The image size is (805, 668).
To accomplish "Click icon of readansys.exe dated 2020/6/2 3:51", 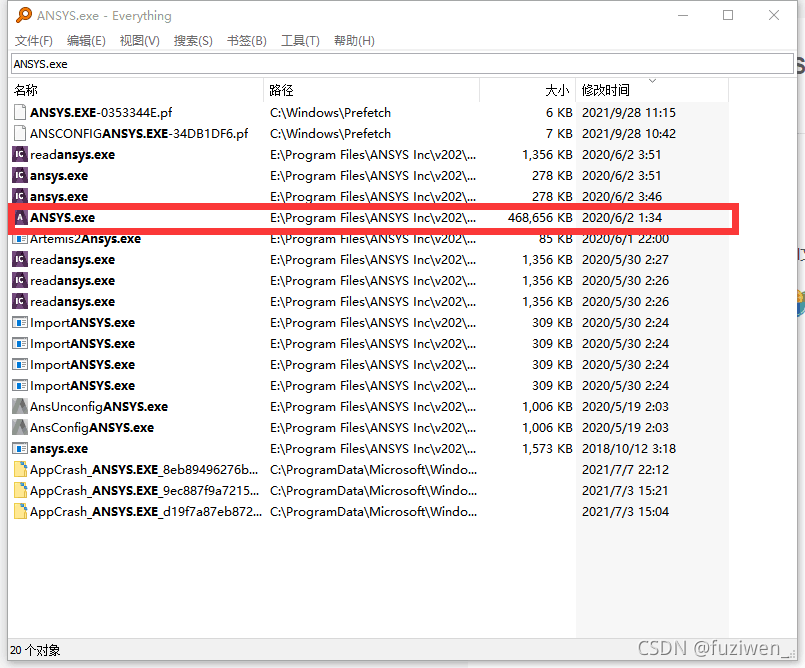I will pyautogui.click(x=20, y=154).
